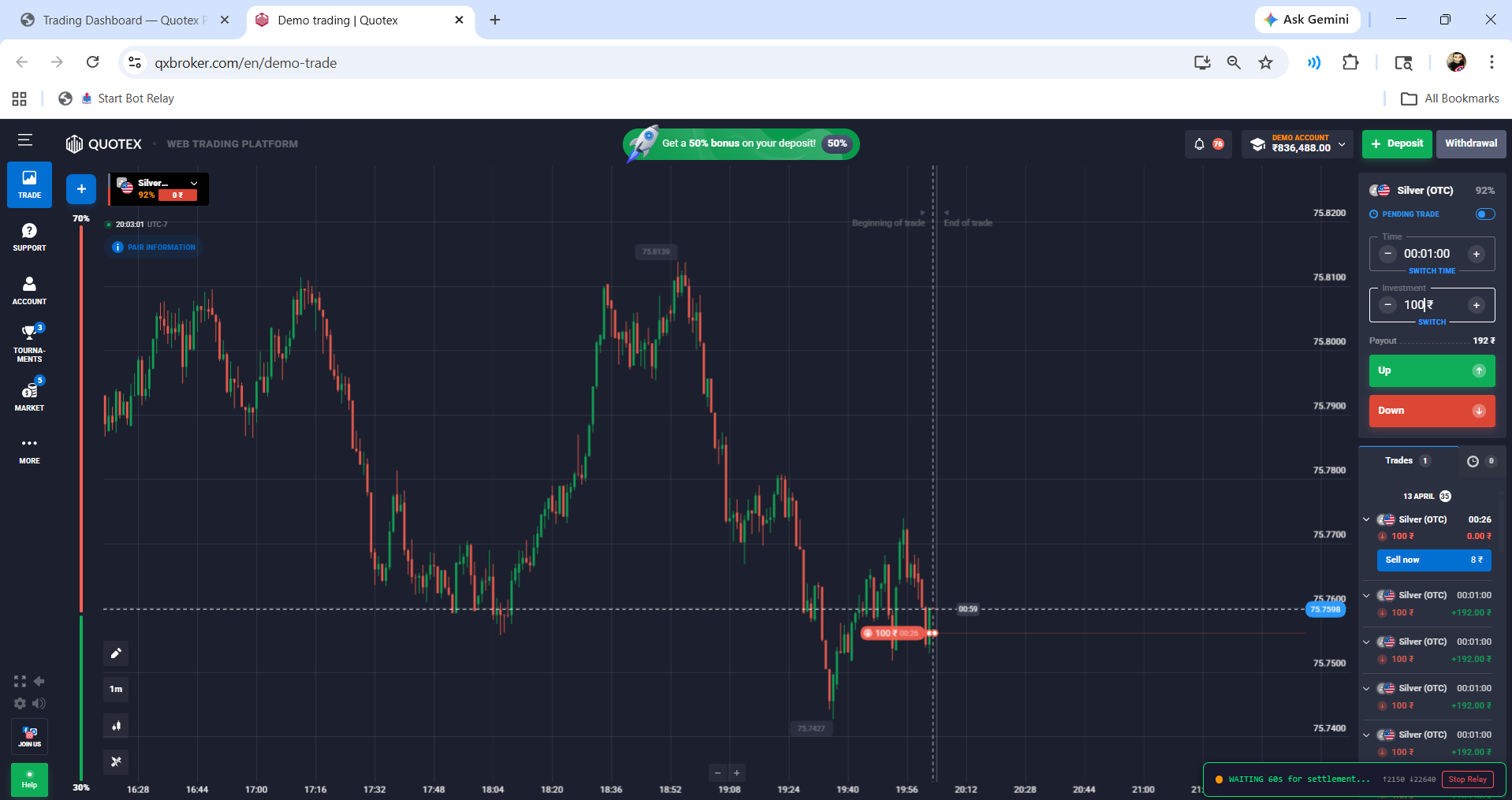Click Ask Gemini button
Screen dimensions: 1512x800
click(1307, 20)
